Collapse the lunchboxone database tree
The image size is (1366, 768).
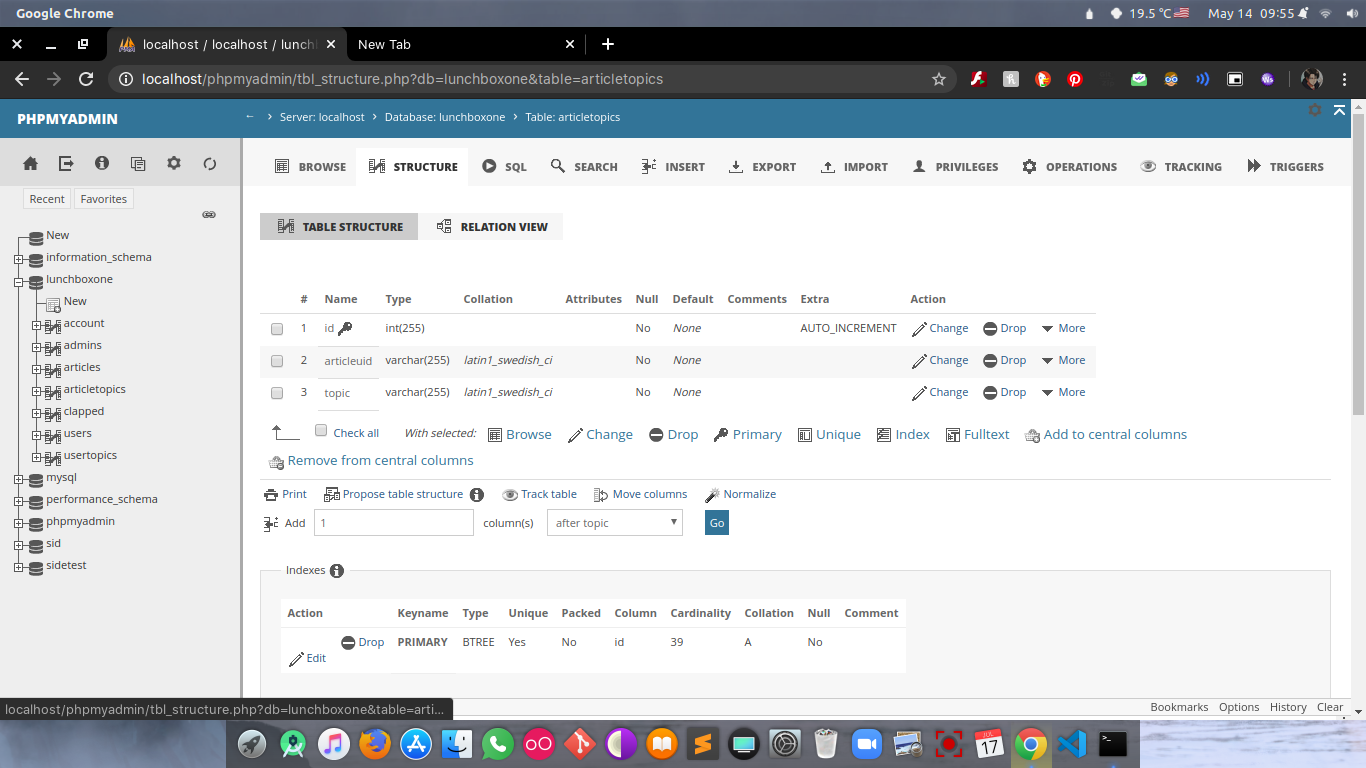(x=16, y=279)
